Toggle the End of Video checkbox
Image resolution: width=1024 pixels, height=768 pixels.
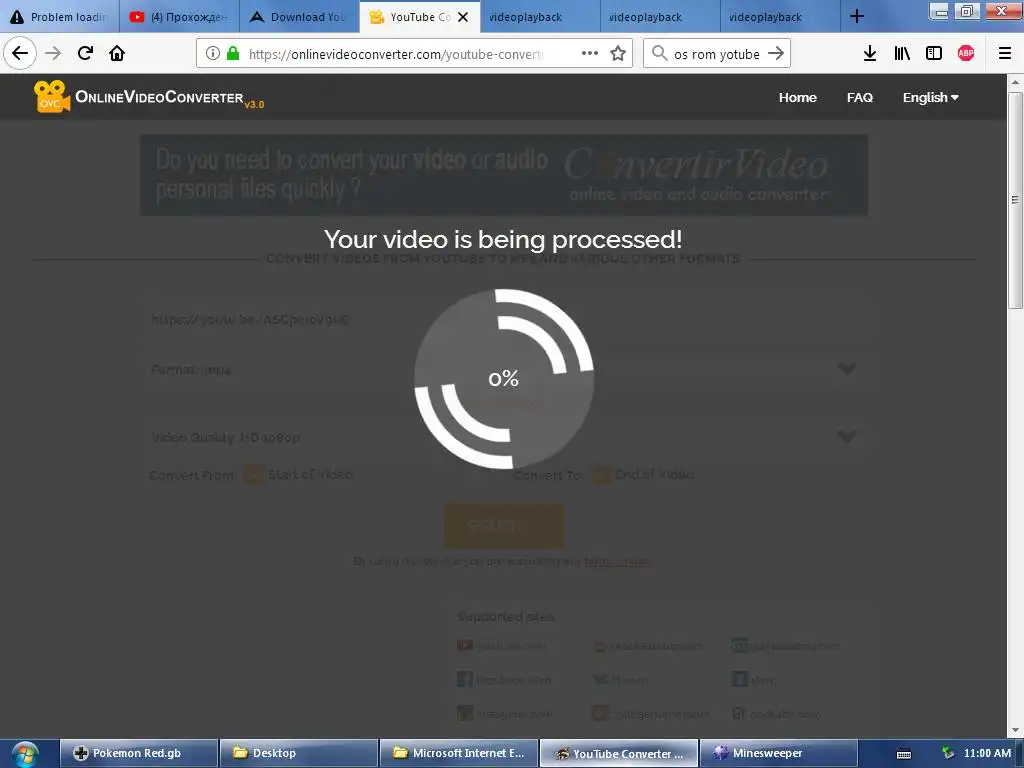tap(601, 475)
